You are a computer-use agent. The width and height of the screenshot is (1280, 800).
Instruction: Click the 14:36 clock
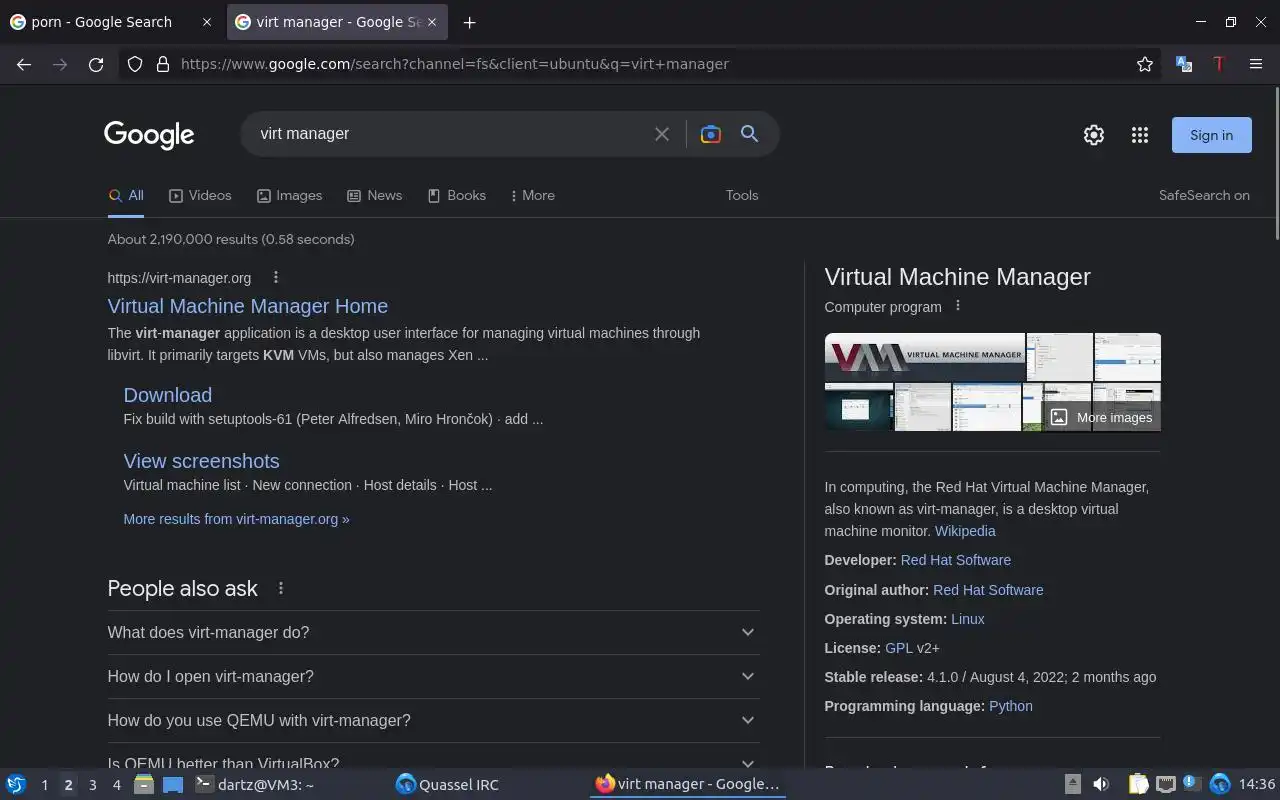(x=1256, y=784)
